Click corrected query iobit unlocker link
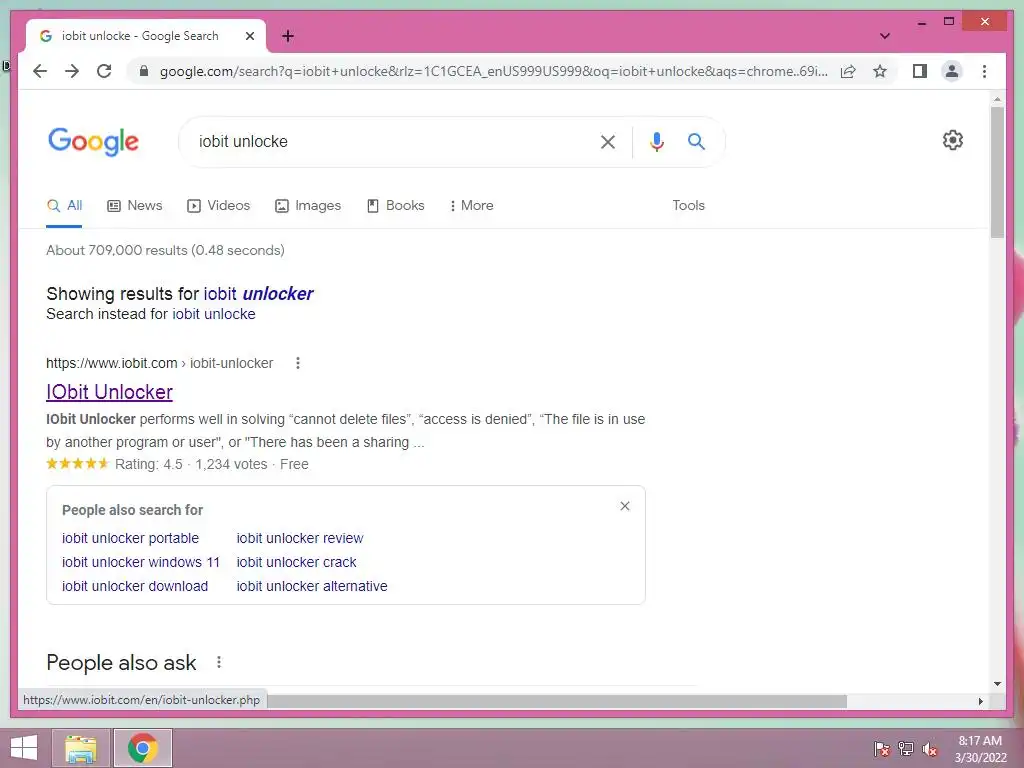This screenshot has width=1024, height=768. [259, 294]
